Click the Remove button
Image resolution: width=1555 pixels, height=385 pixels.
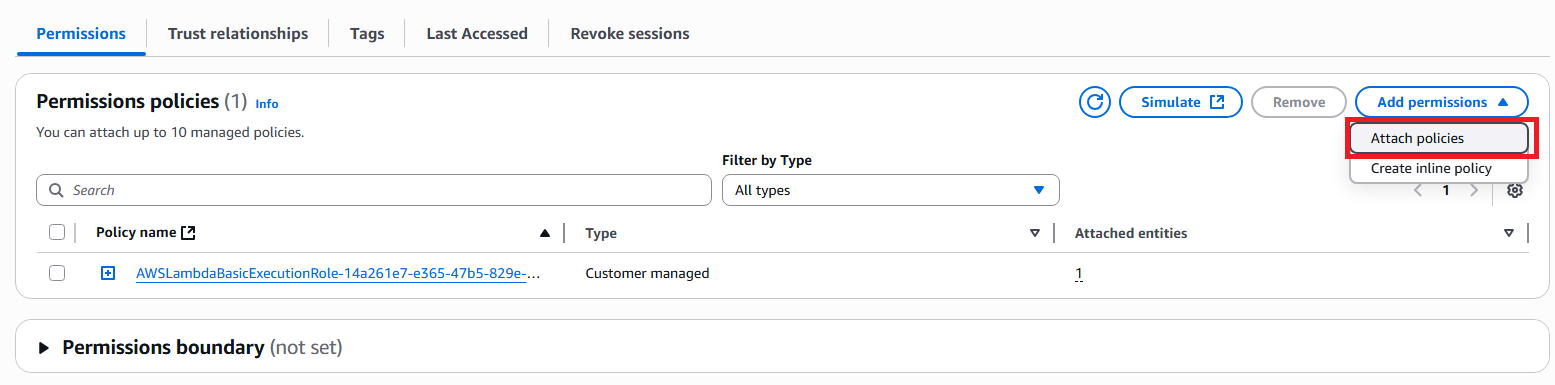[1299, 102]
